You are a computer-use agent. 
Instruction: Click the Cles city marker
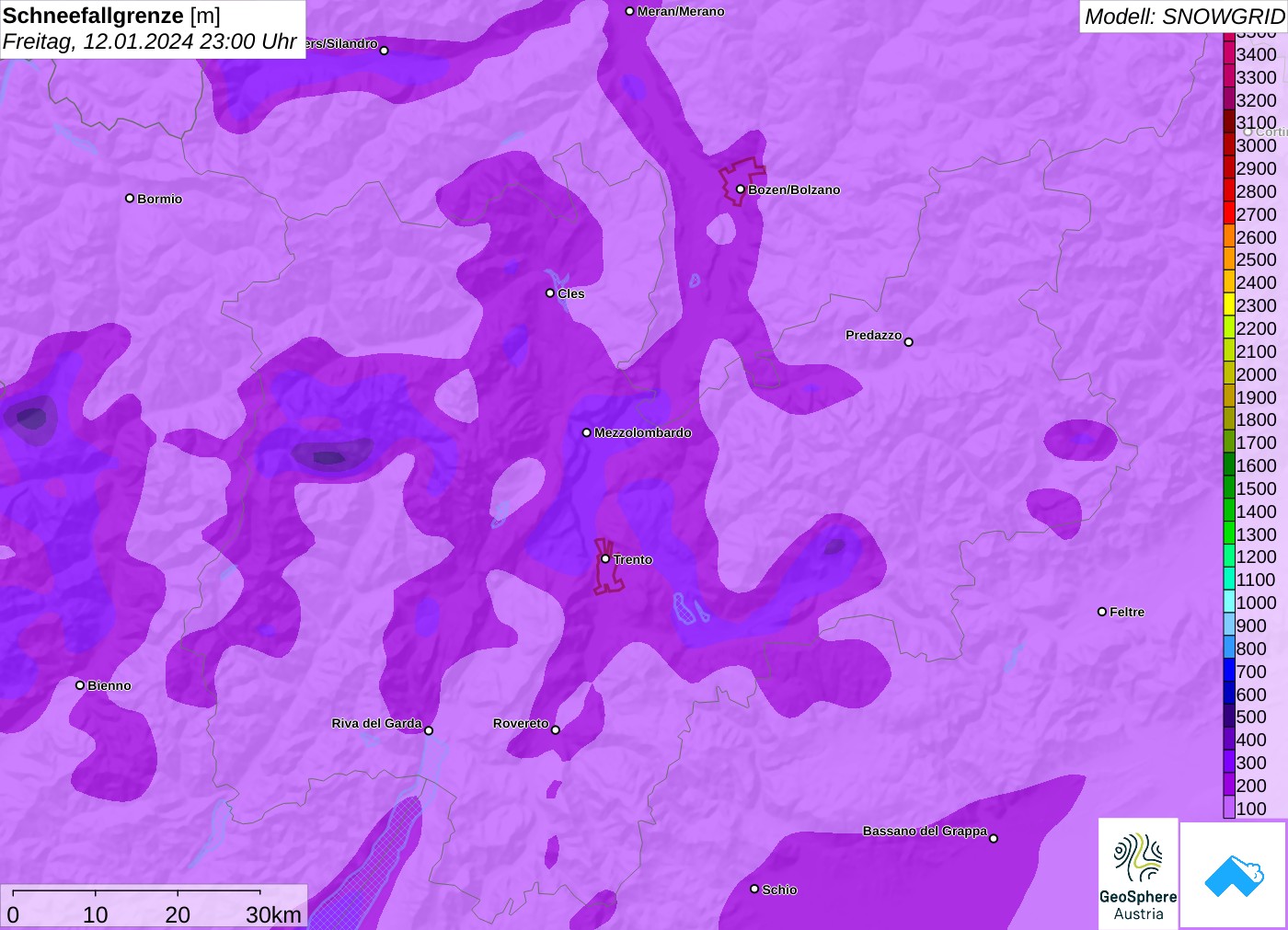click(x=550, y=293)
